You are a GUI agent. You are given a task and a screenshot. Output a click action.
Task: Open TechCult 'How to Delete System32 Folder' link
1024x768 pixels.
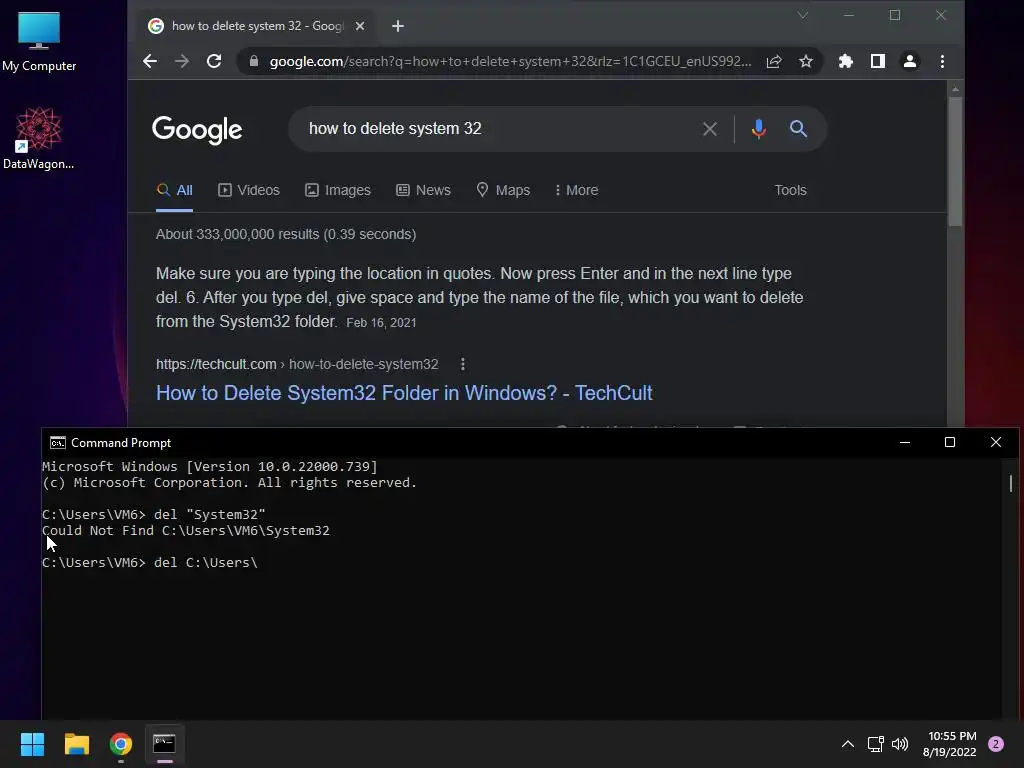[404, 393]
